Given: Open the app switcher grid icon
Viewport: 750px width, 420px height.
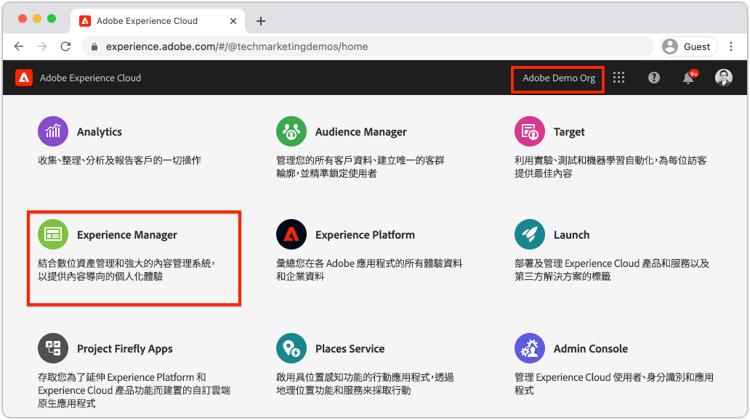Looking at the screenshot, I should click(618, 77).
